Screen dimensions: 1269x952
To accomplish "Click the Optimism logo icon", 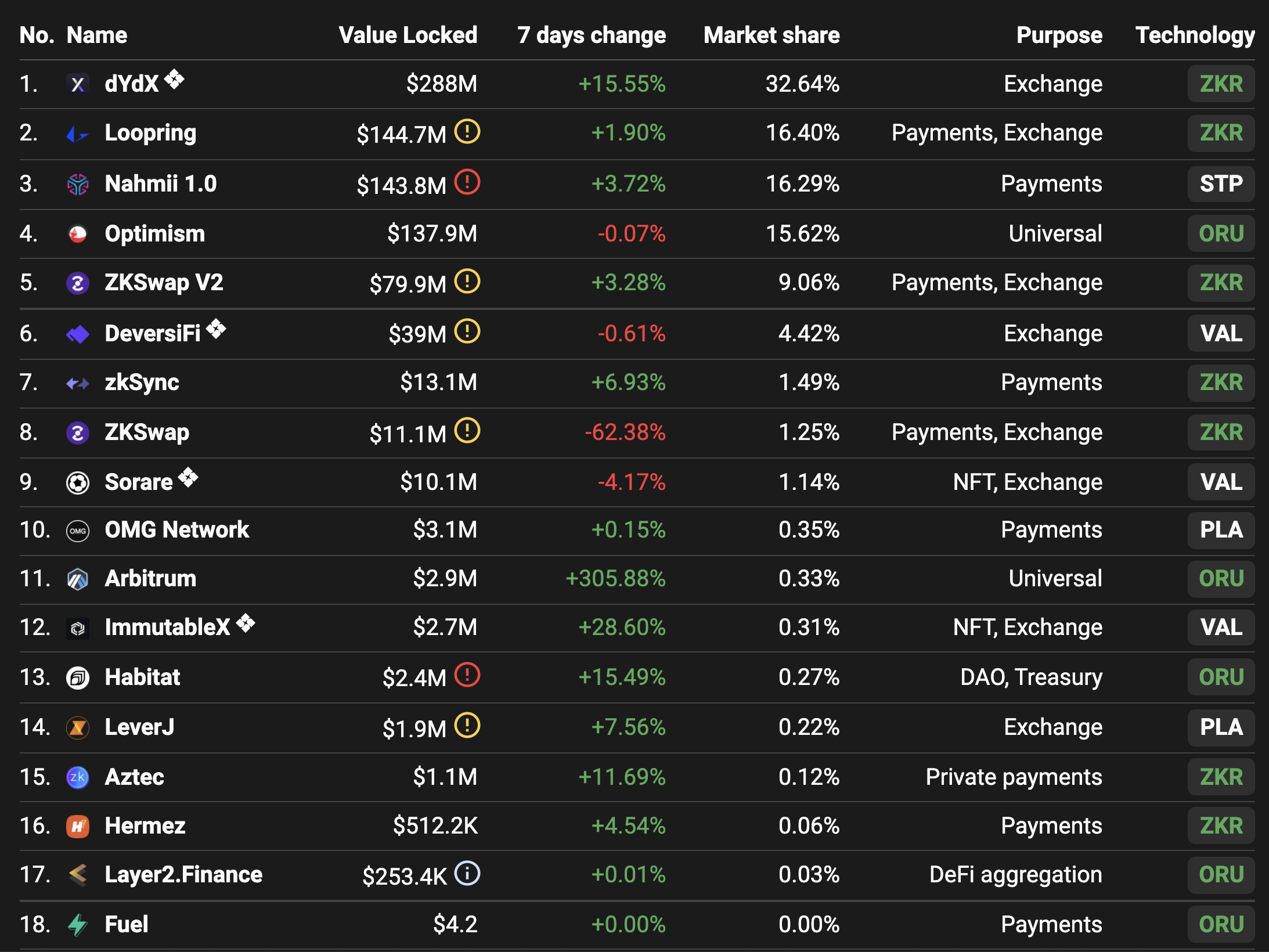I will pyautogui.click(x=78, y=234).
